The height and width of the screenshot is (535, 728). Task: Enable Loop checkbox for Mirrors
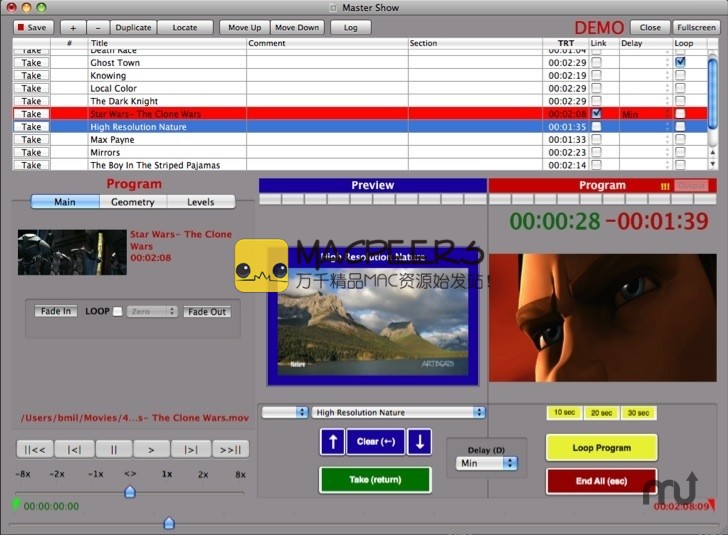point(680,152)
